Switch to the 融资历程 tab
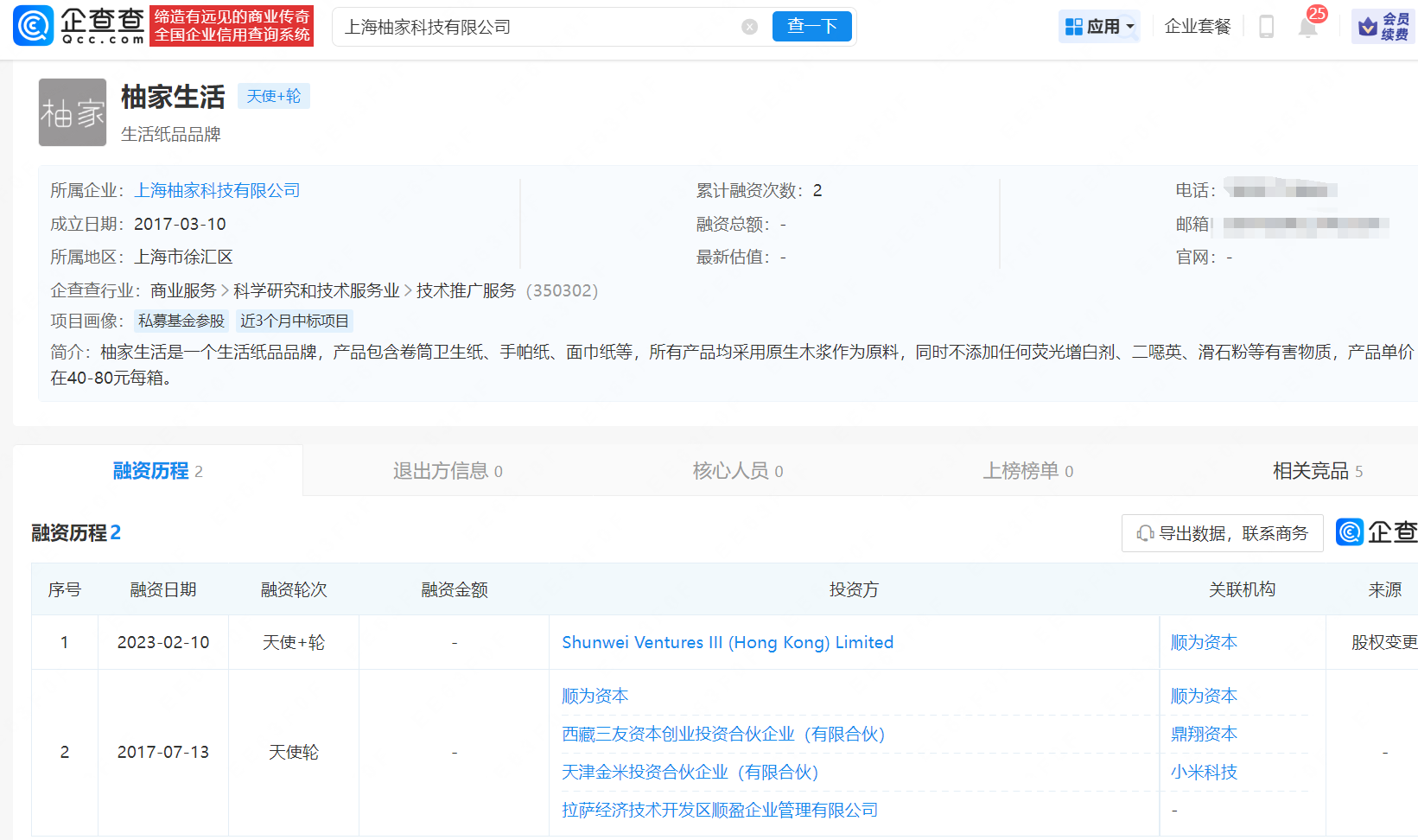 click(157, 471)
